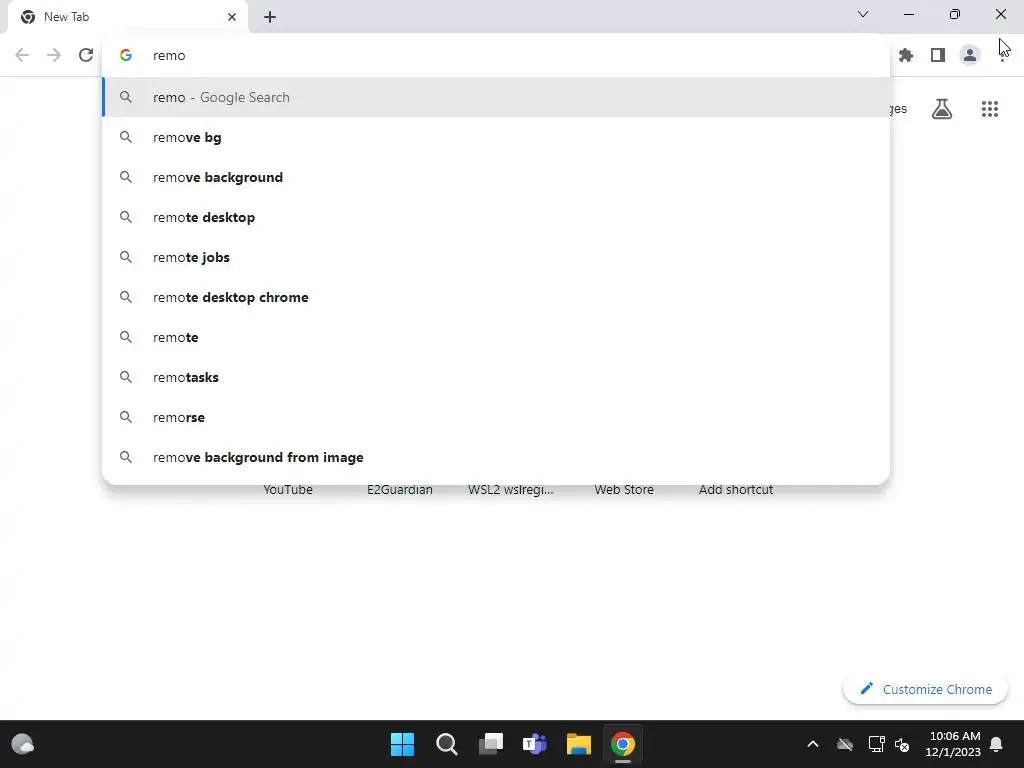Open File Explorer from taskbar
The height and width of the screenshot is (768, 1024).
coord(579,744)
